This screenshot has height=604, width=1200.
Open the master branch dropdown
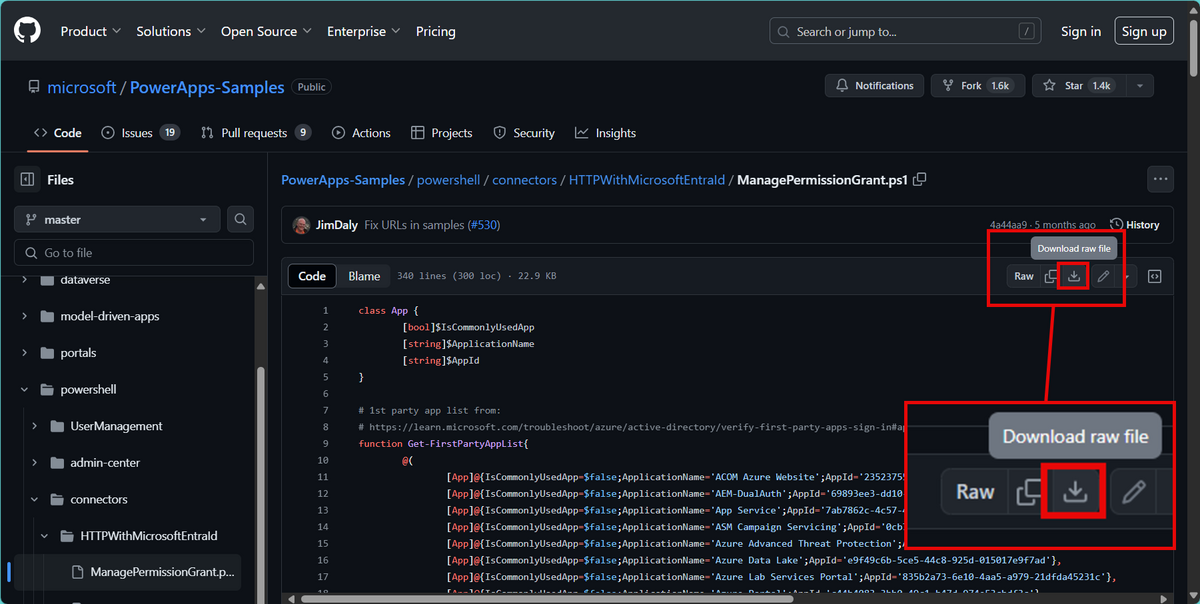tap(116, 219)
